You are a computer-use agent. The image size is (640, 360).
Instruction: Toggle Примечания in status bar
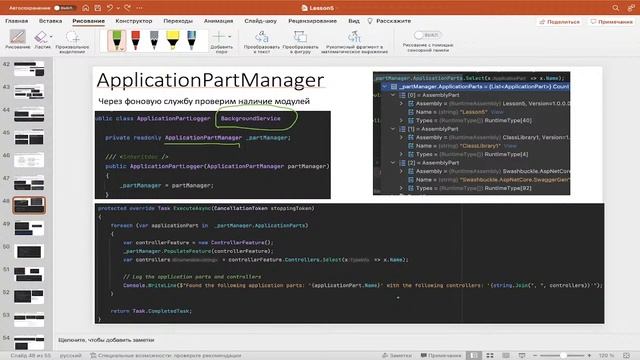[x=441, y=356]
